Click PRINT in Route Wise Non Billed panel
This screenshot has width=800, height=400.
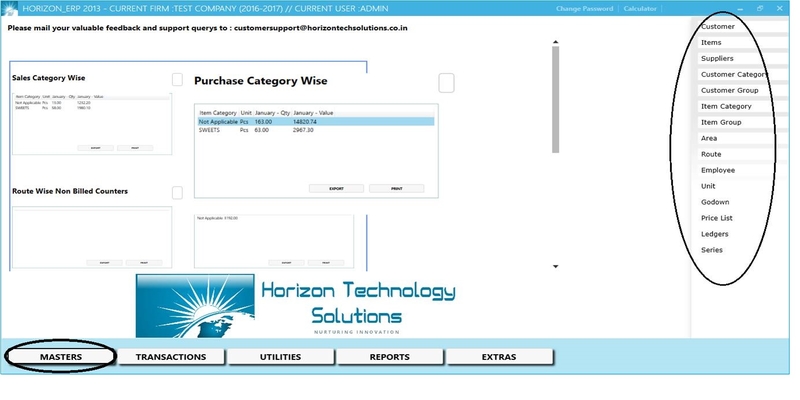click(144, 263)
